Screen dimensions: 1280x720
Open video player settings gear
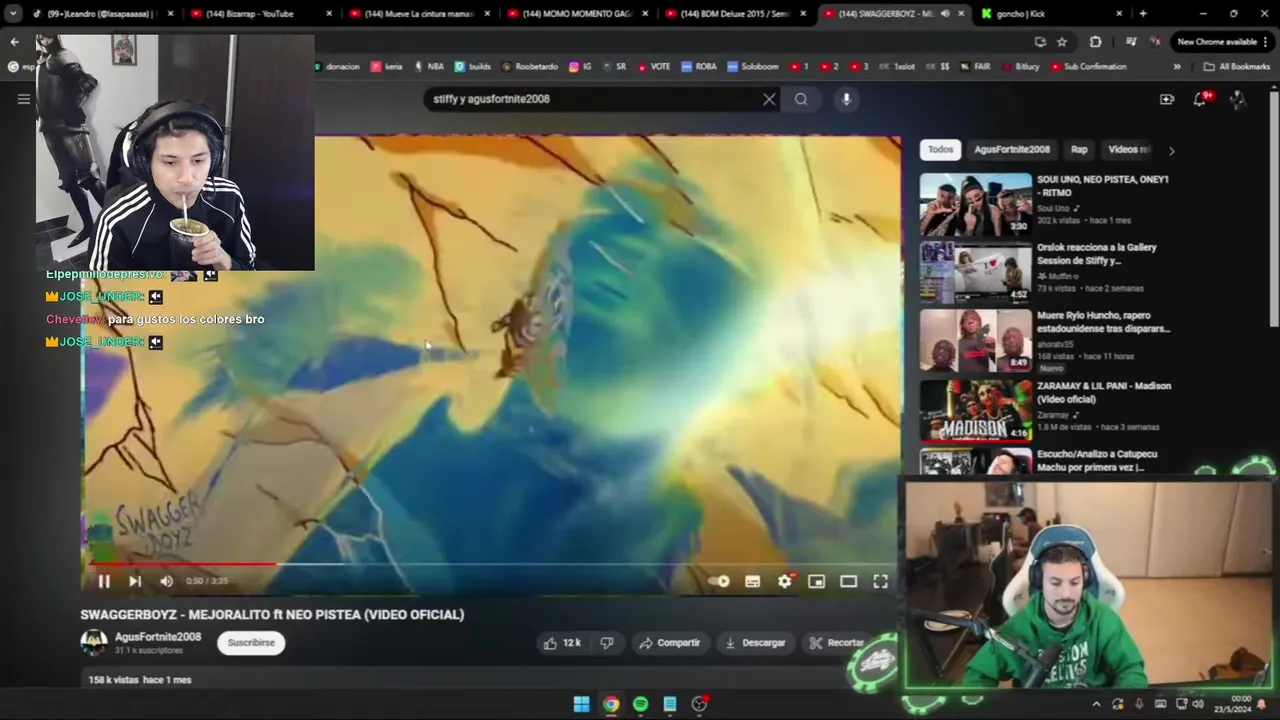(x=785, y=581)
